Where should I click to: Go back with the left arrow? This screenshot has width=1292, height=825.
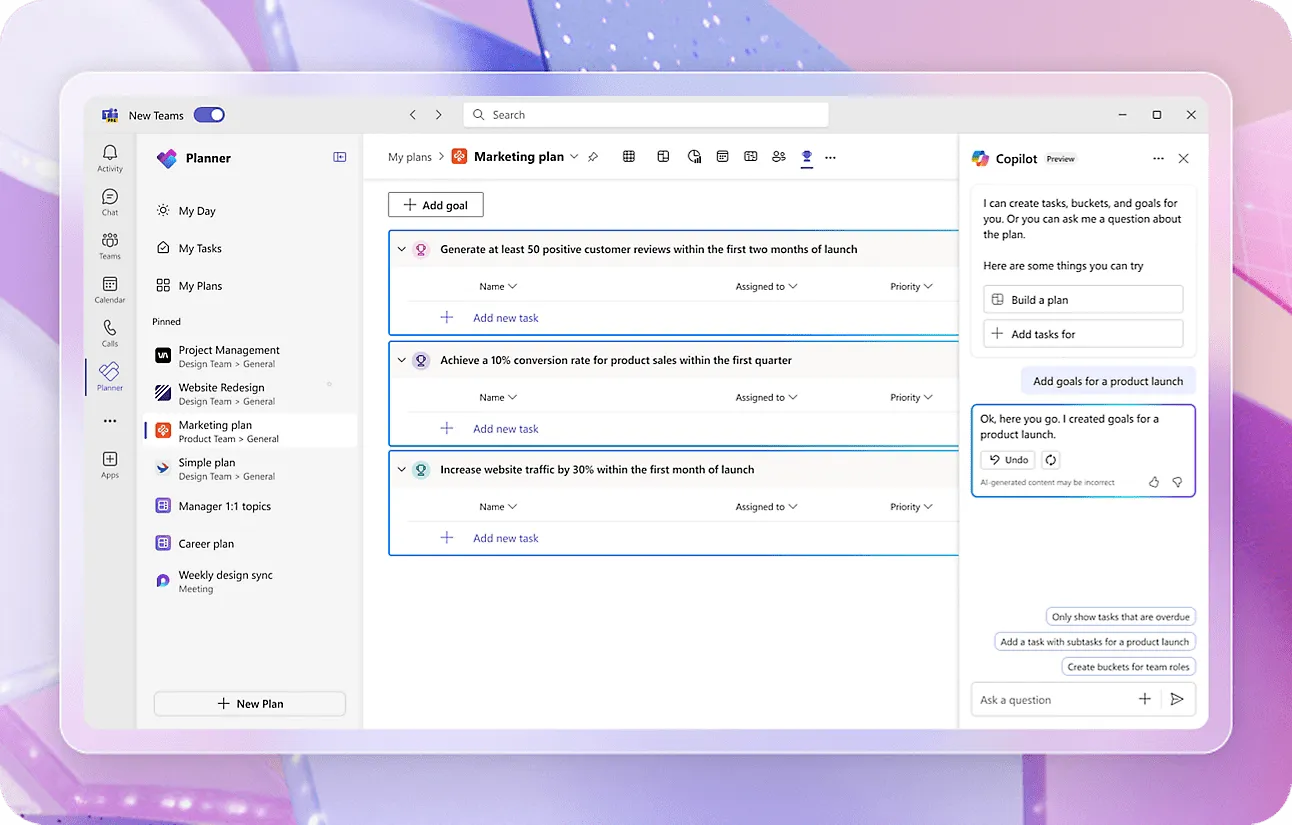click(413, 115)
